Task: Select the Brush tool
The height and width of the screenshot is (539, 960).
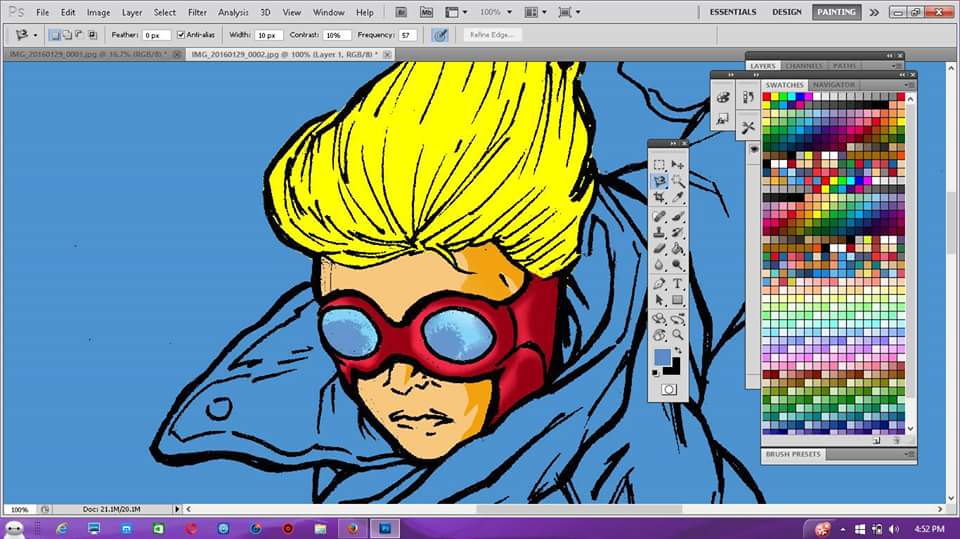Action: pos(677,216)
